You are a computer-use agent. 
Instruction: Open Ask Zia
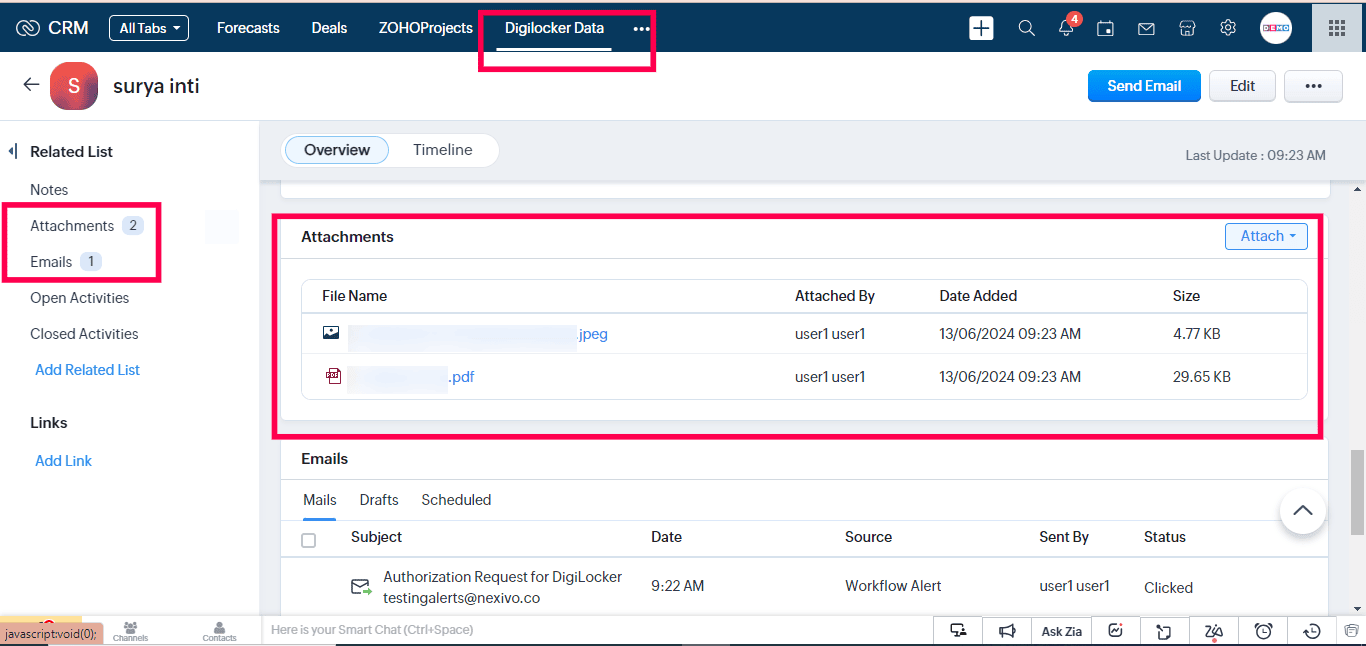[1062, 631]
